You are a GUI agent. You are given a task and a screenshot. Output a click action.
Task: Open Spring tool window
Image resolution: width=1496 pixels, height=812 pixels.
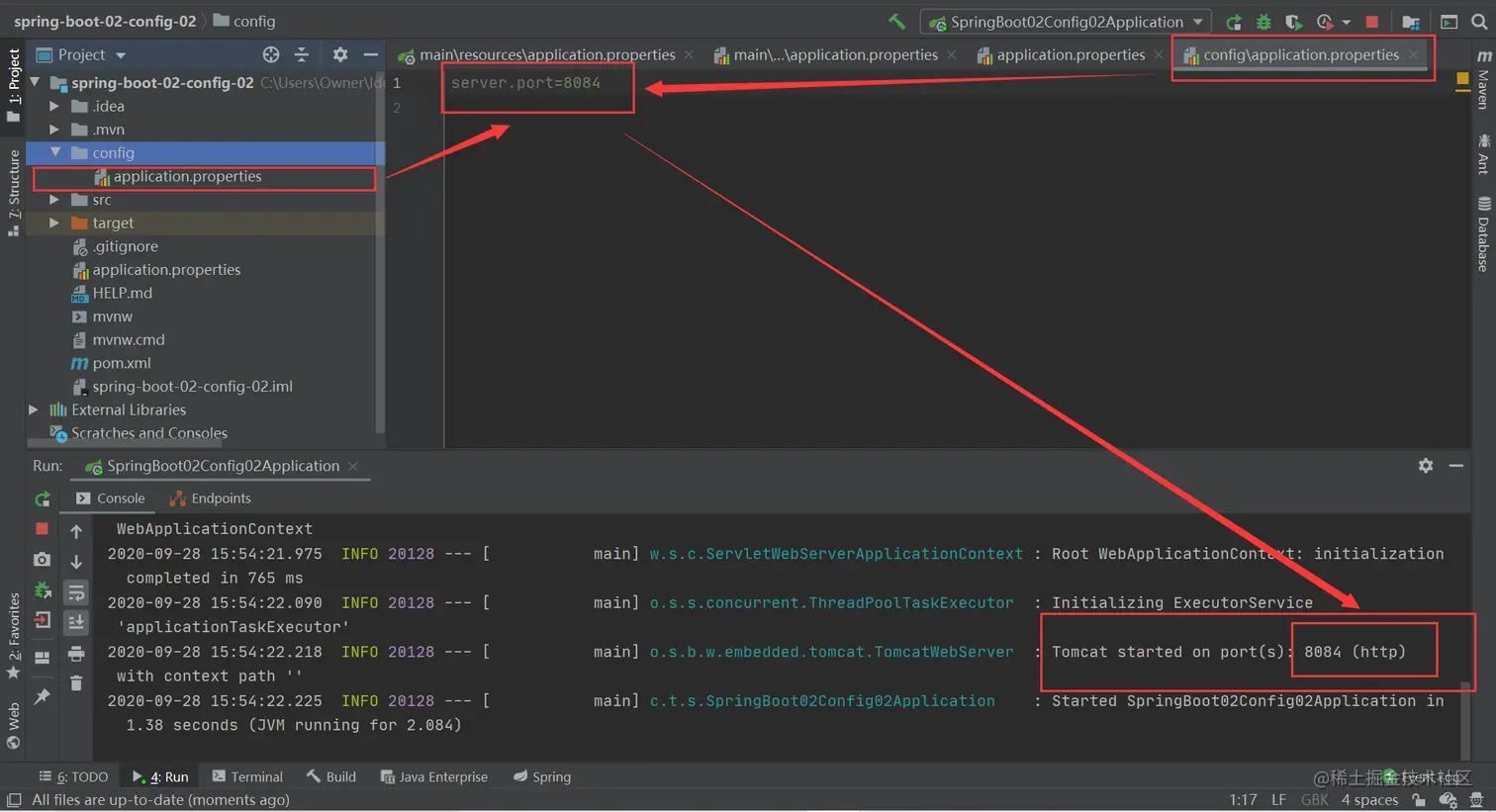tap(542, 776)
